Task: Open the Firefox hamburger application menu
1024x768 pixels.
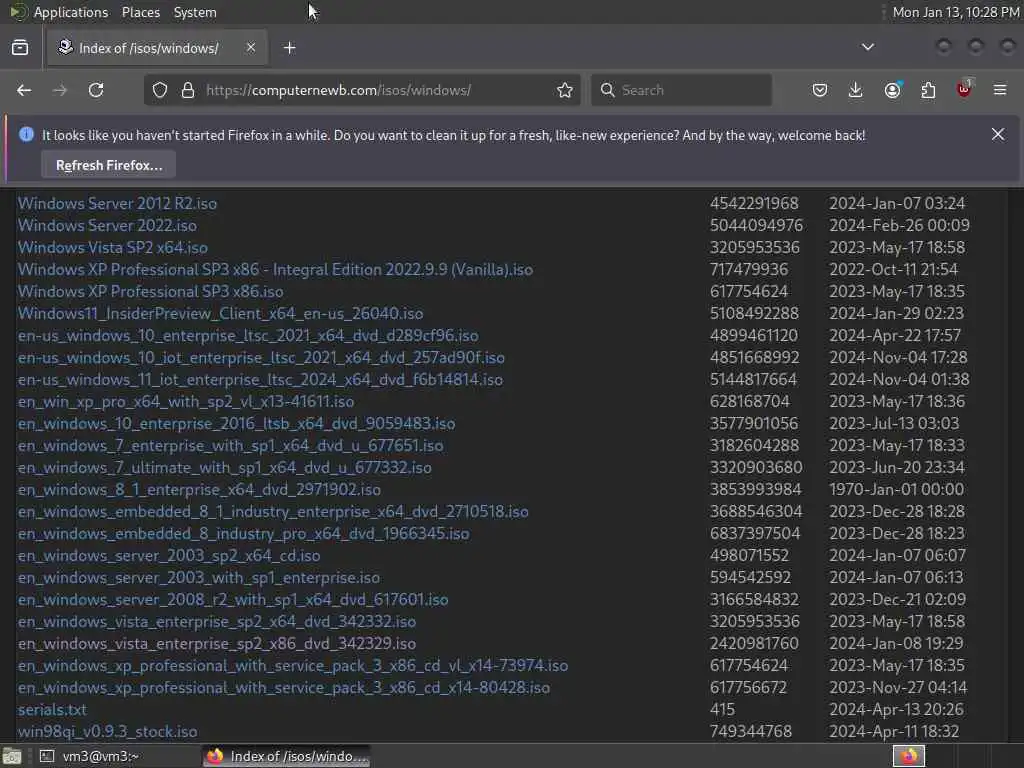Action: click(1000, 90)
